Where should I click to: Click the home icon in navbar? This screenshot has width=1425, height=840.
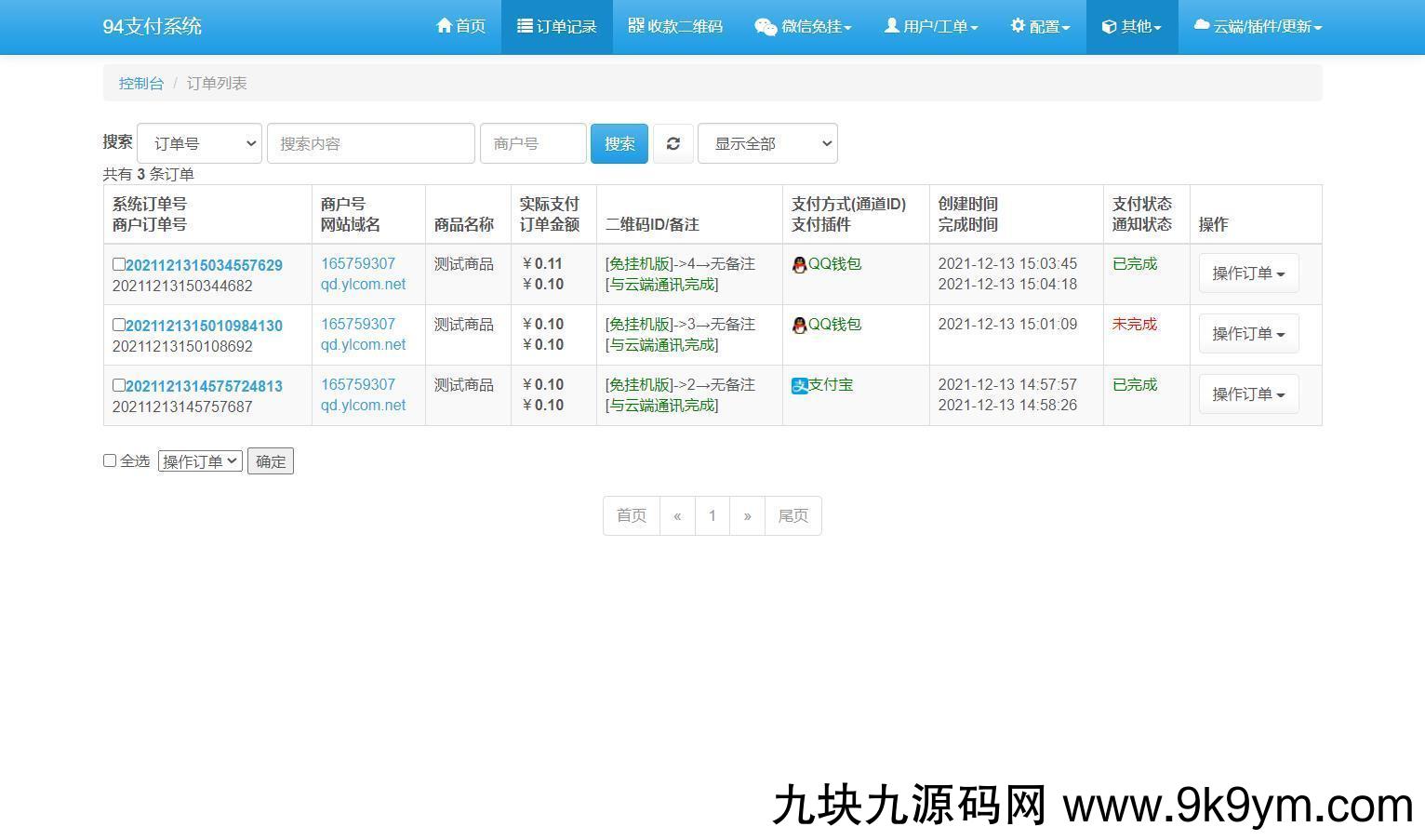(444, 26)
